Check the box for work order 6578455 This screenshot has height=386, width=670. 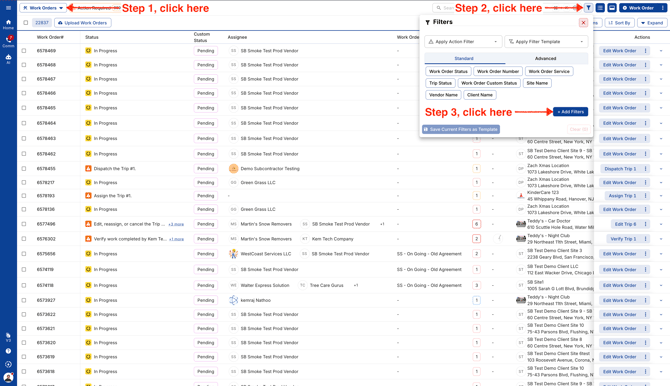tap(24, 168)
